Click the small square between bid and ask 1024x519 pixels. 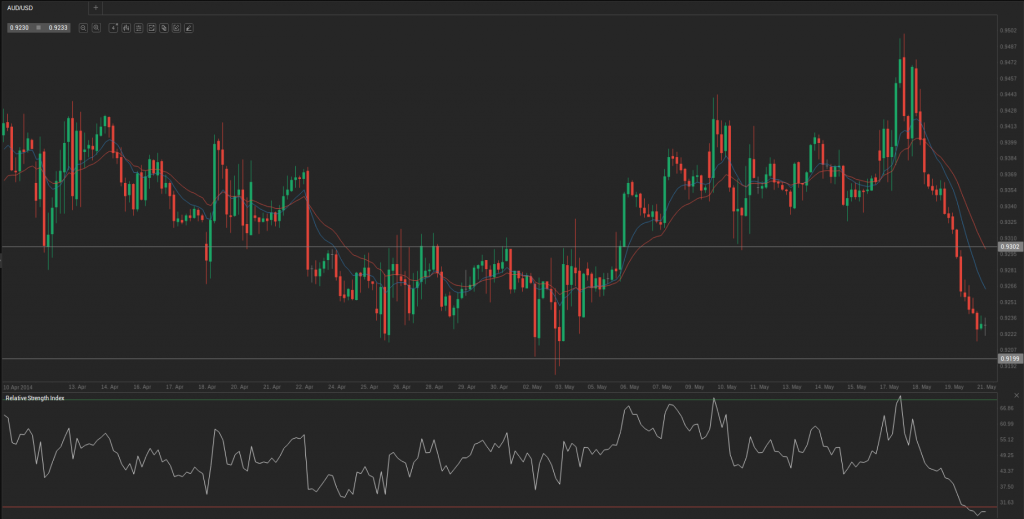click(39, 28)
